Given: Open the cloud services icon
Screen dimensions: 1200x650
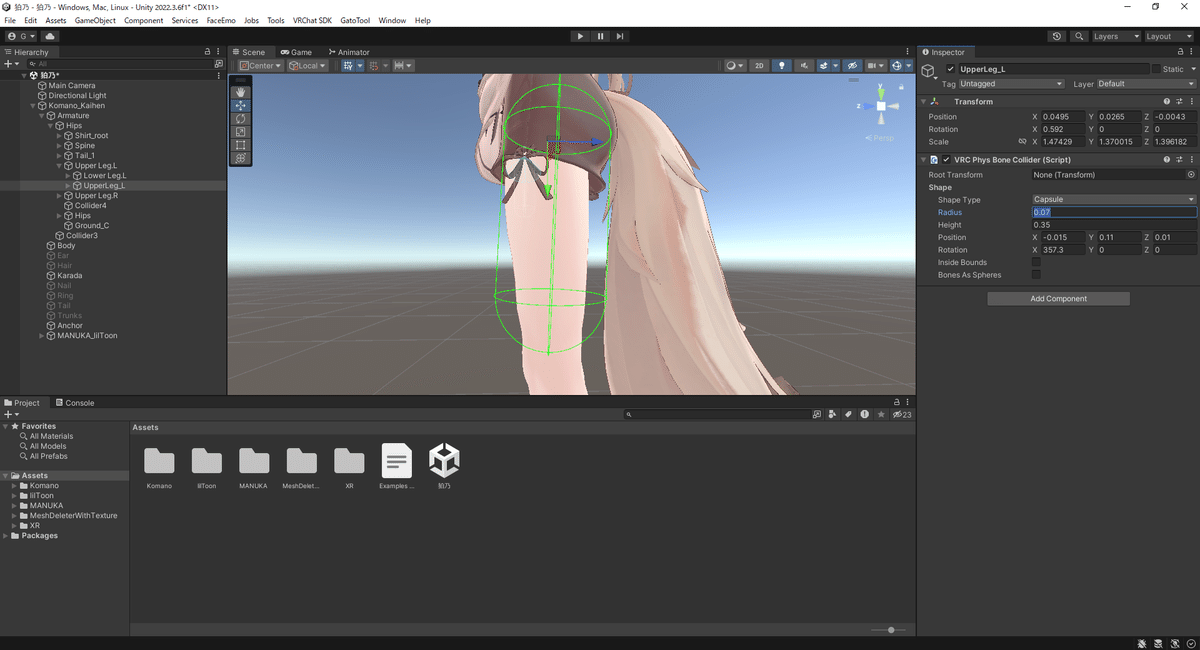Looking at the screenshot, I should (x=50, y=36).
